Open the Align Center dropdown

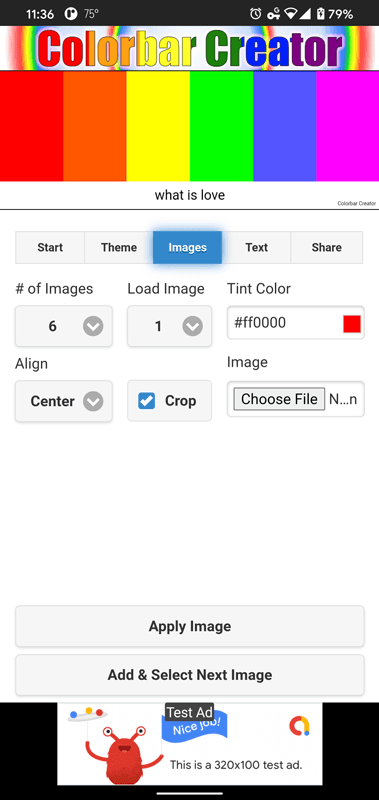point(64,401)
